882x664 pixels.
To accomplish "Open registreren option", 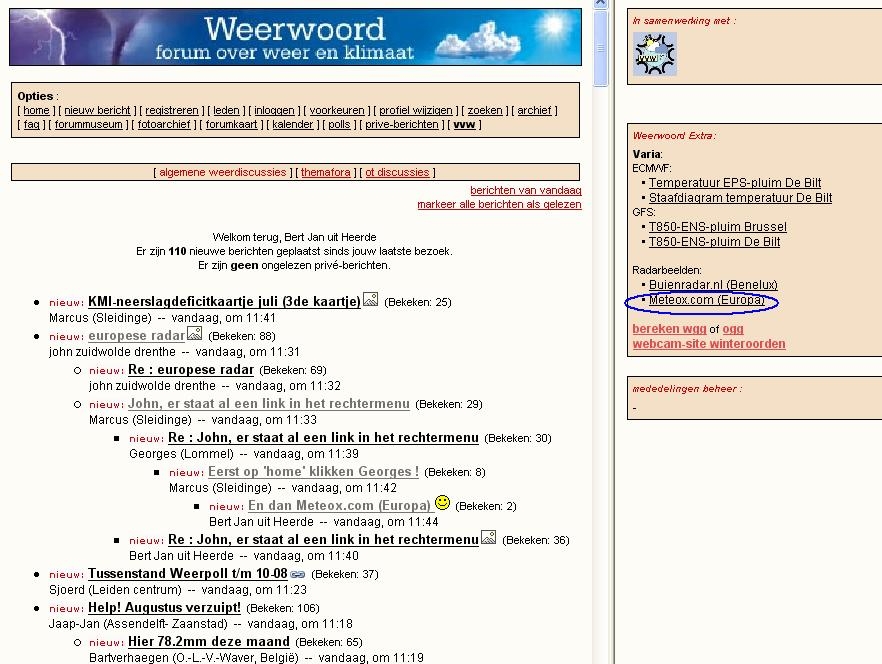I will (x=172, y=110).
